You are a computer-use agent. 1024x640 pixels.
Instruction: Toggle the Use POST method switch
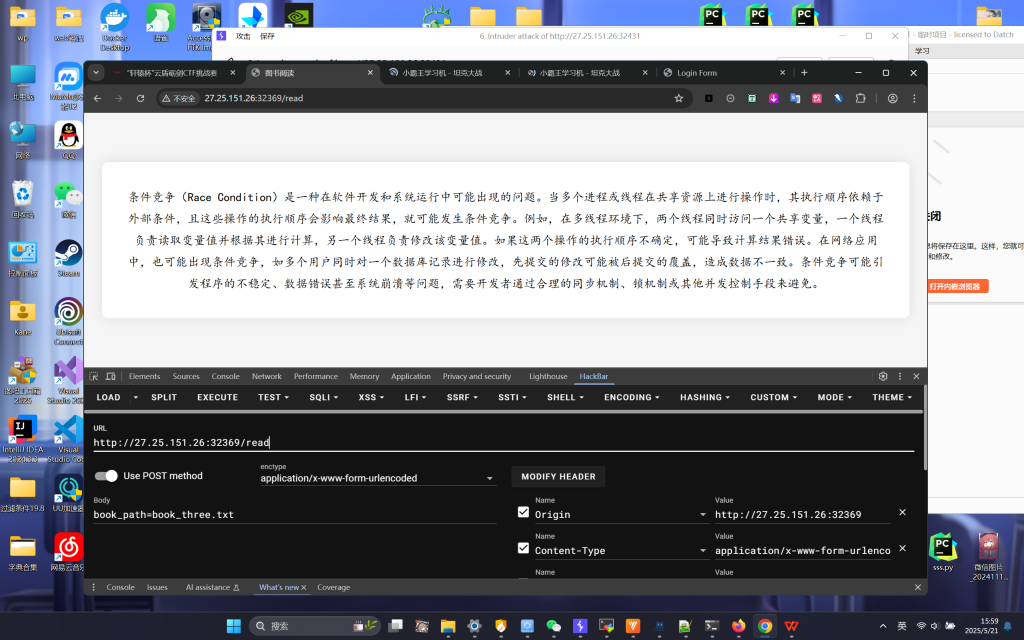[x=106, y=475]
